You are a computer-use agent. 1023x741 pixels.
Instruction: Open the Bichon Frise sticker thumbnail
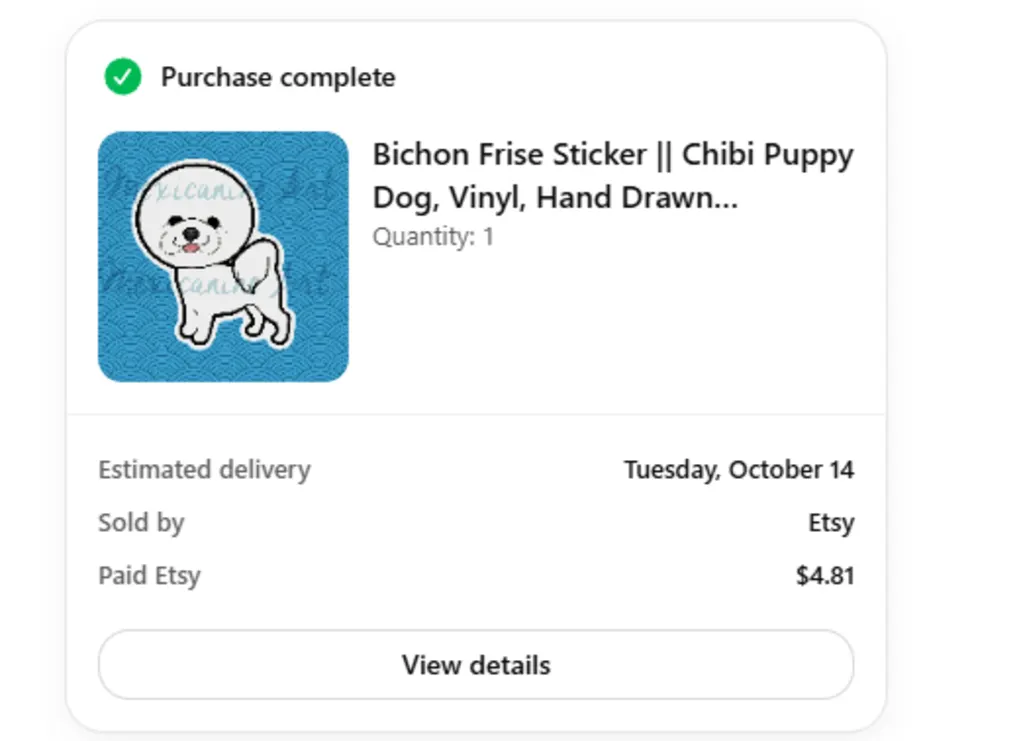[x=223, y=257]
